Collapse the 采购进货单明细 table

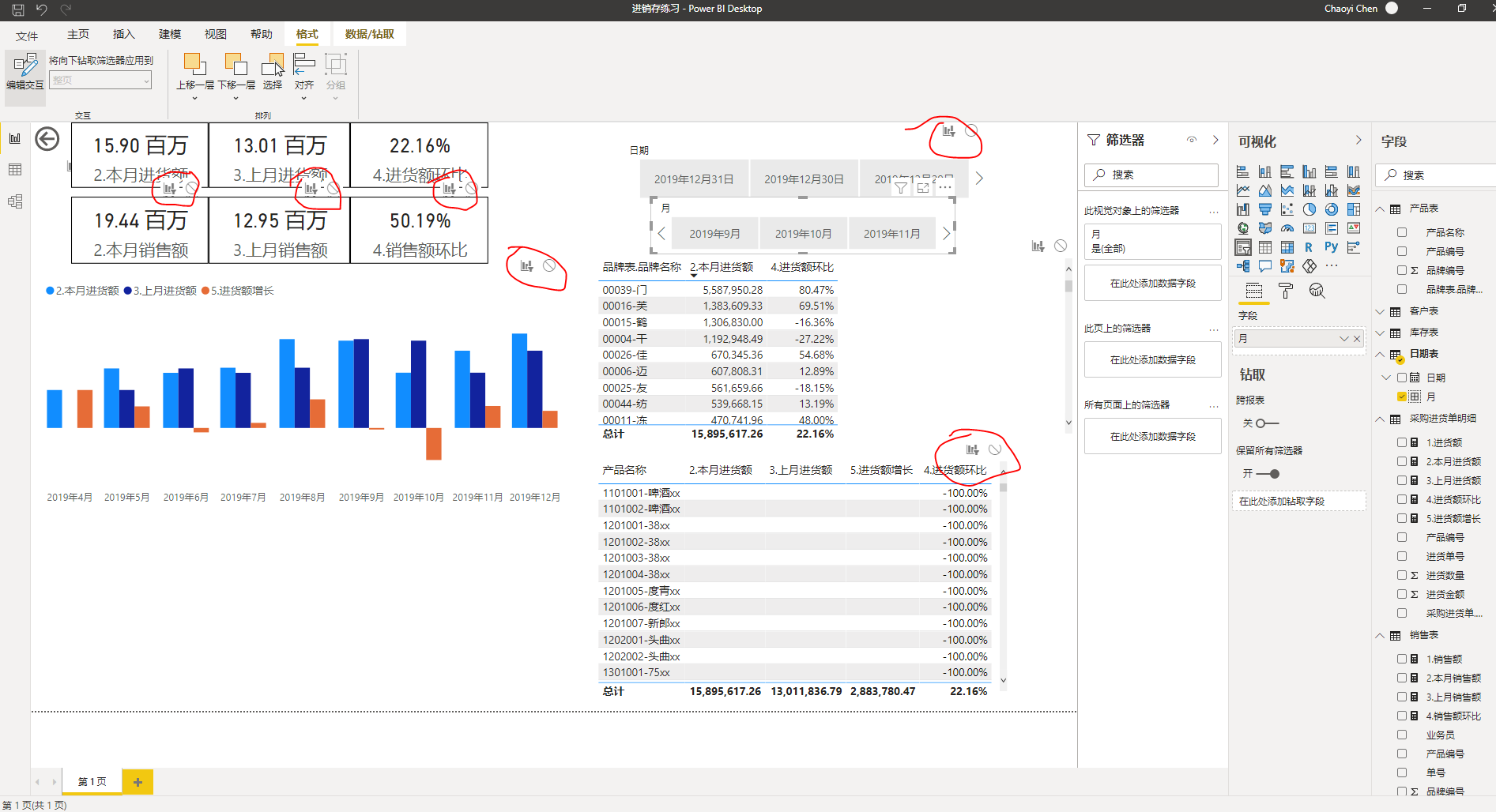[1380, 419]
